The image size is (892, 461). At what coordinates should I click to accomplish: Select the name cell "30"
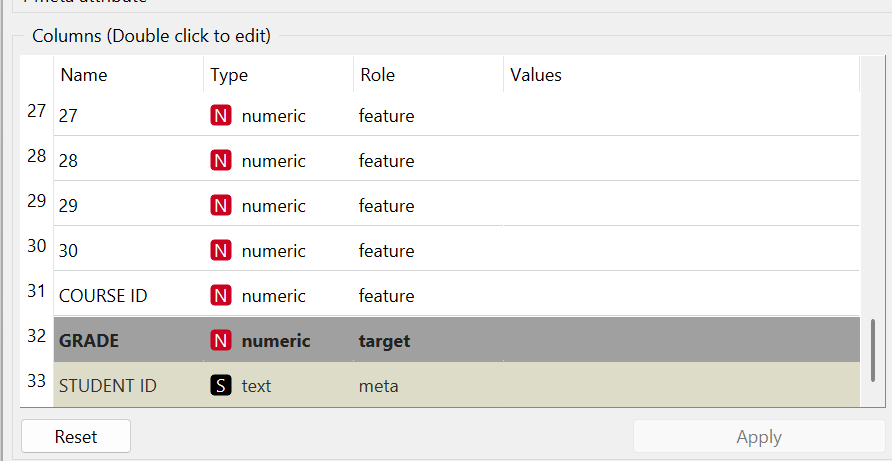(129, 250)
